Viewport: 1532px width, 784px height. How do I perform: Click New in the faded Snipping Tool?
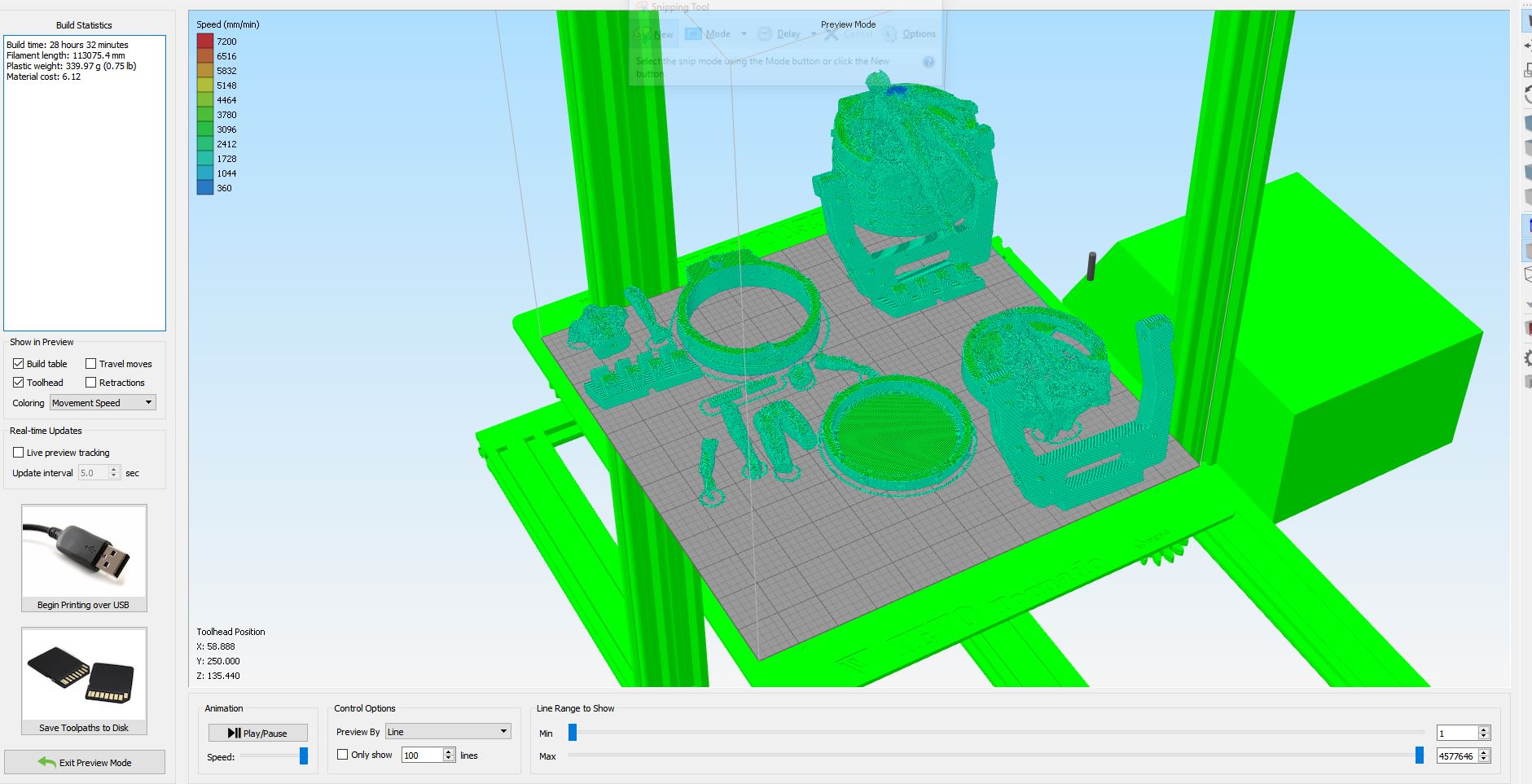point(654,34)
